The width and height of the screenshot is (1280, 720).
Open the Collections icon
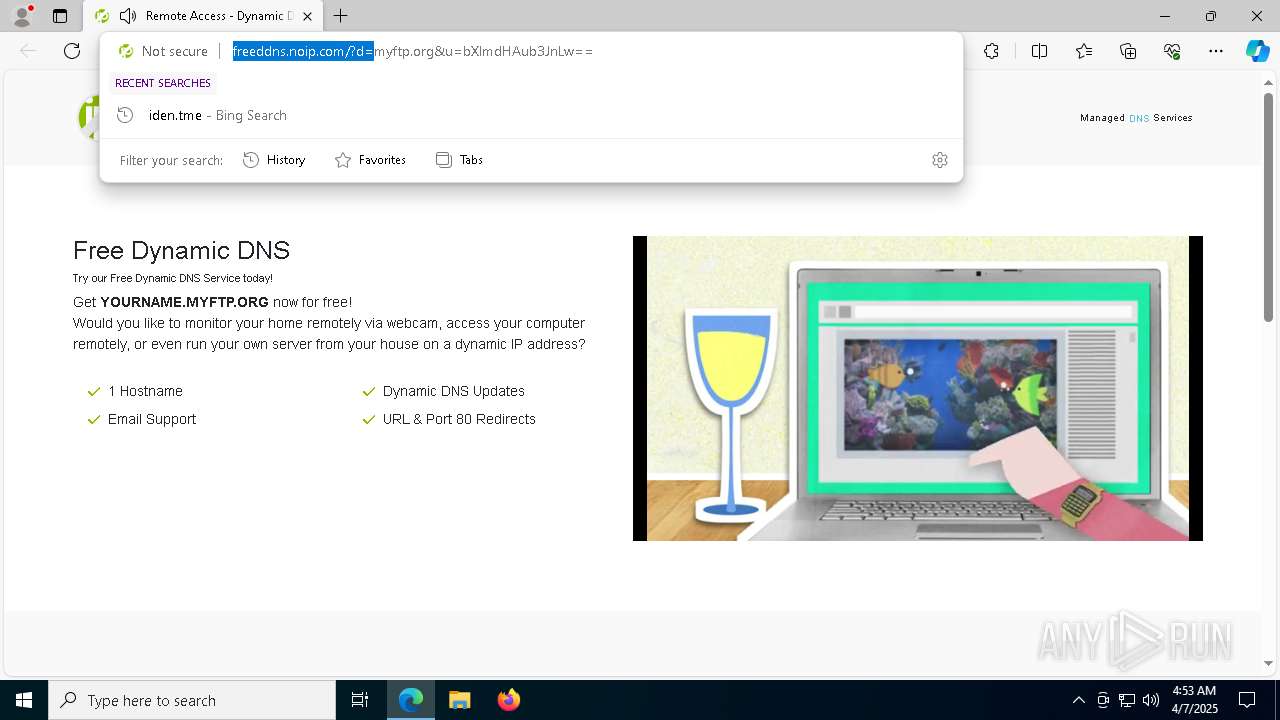coord(1128,51)
